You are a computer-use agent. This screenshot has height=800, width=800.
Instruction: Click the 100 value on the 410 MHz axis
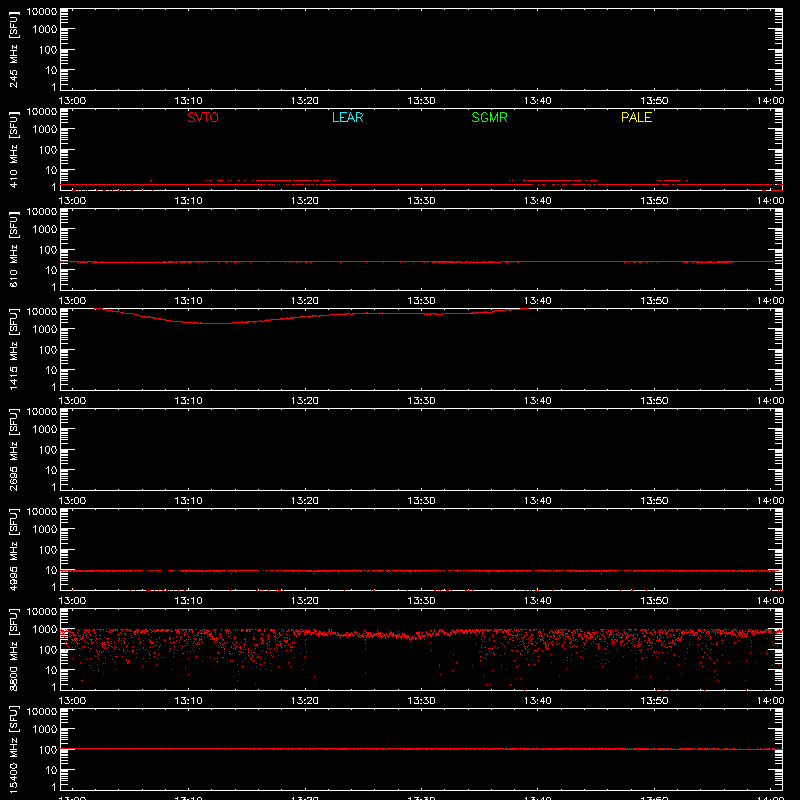pos(48,150)
